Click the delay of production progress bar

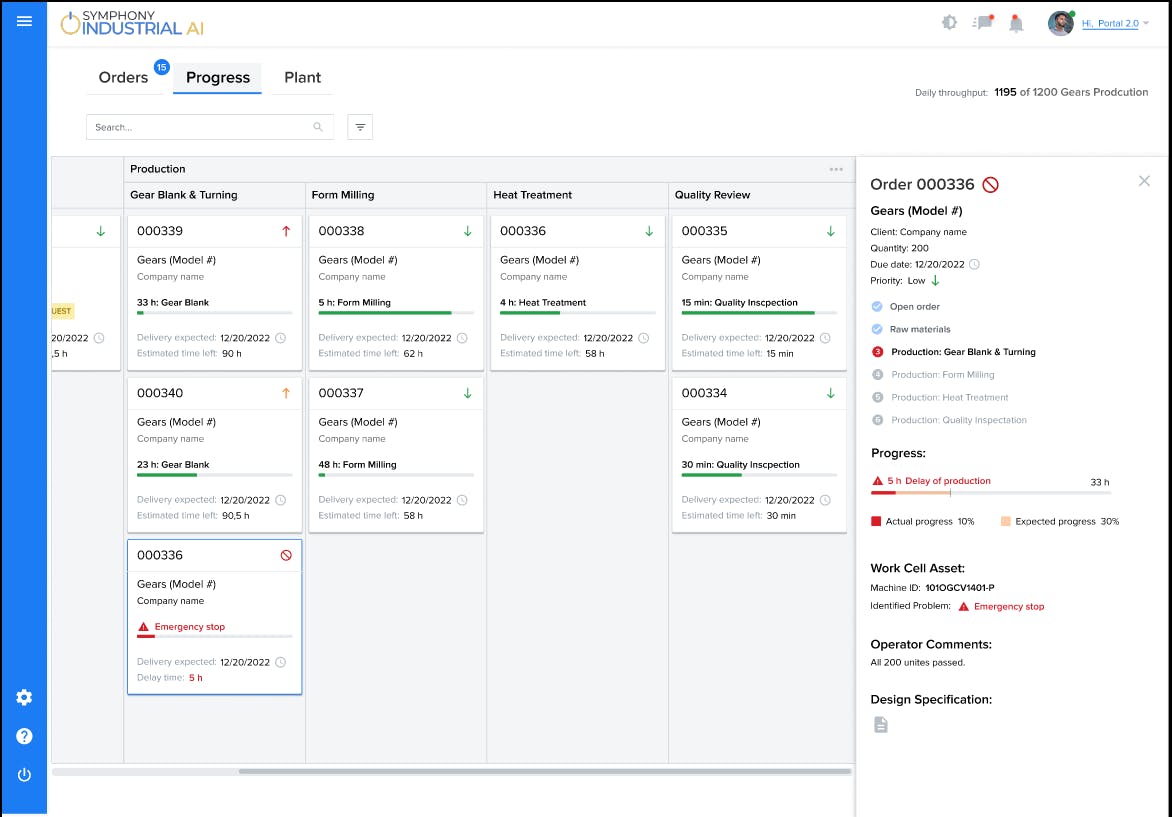pos(990,493)
